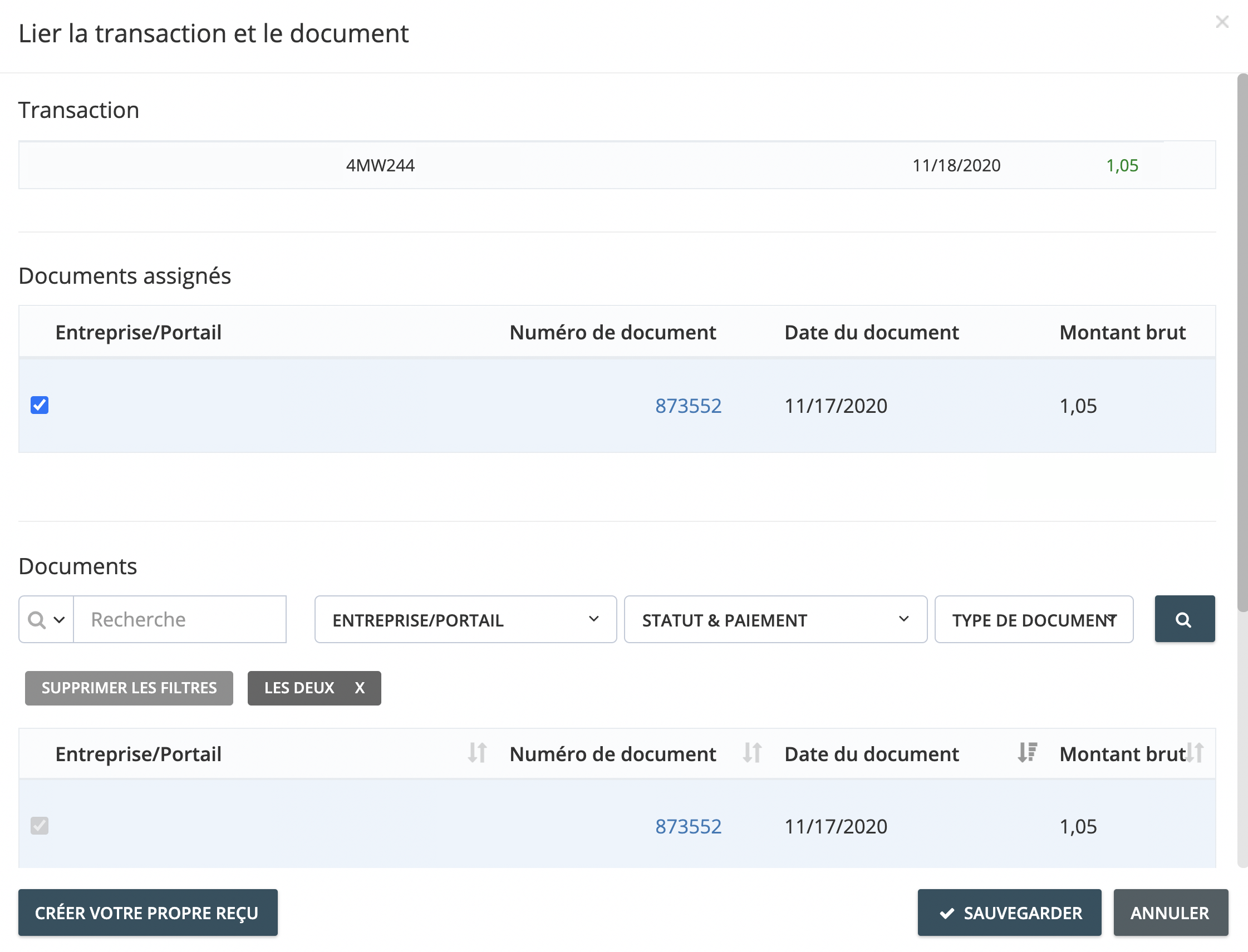Click amount 1,05 in Documents assignés row
The width and height of the screenshot is (1248, 952).
1078,406
